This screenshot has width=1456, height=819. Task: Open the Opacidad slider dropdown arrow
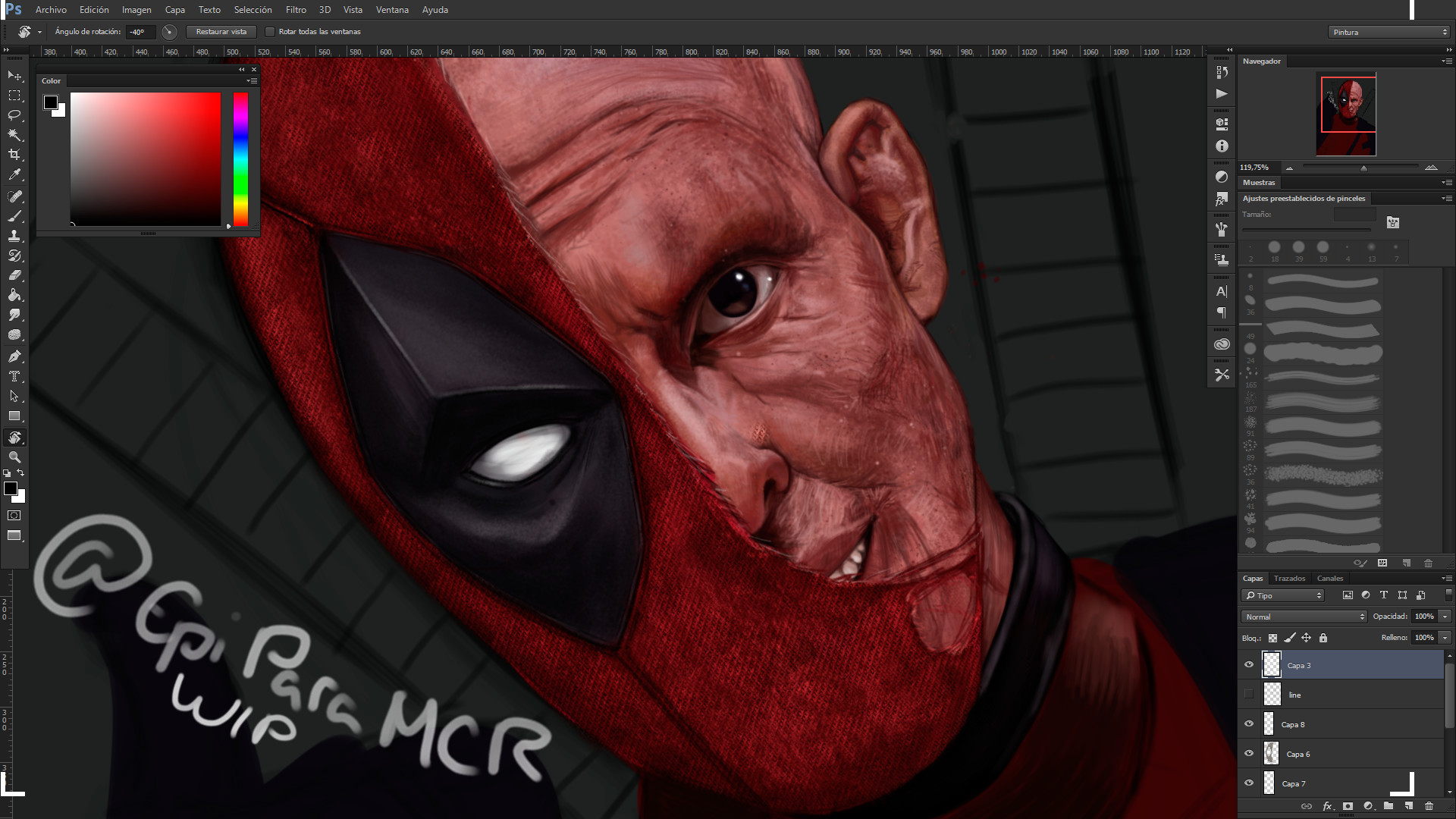(1445, 617)
